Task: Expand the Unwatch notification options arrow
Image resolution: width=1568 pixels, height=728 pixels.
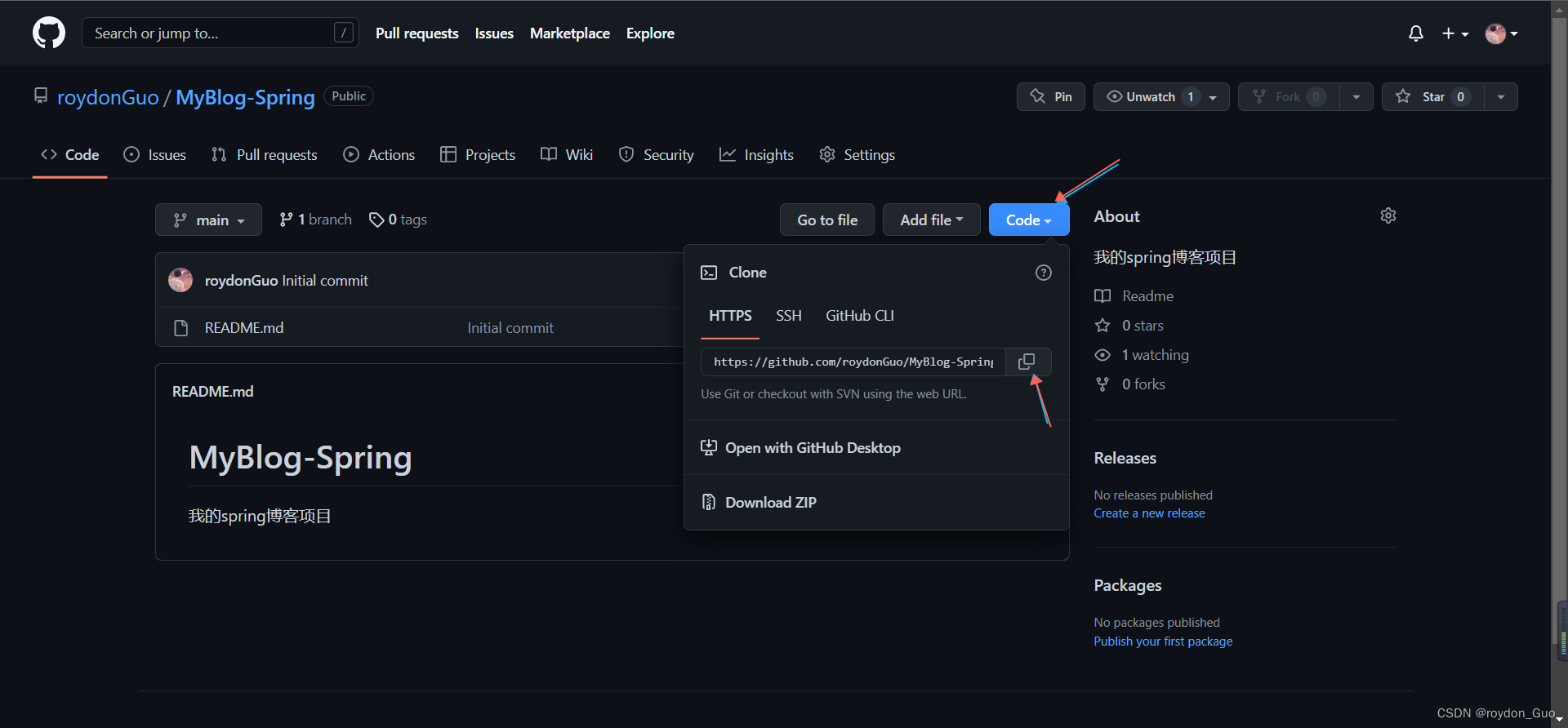Action: pyautogui.click(x=1214, y=97)
